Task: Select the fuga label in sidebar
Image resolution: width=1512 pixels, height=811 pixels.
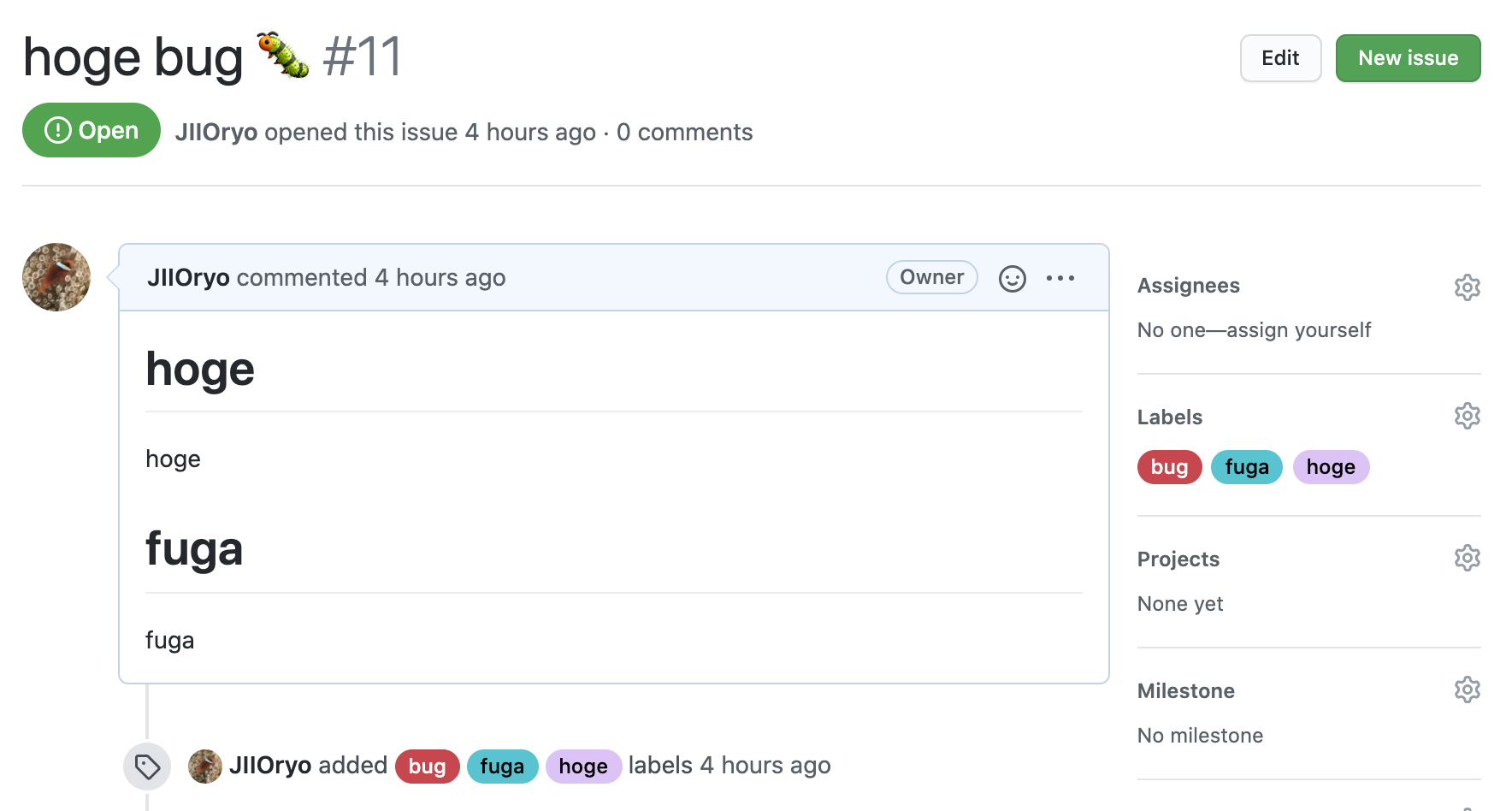Action: pos(1247,467)
